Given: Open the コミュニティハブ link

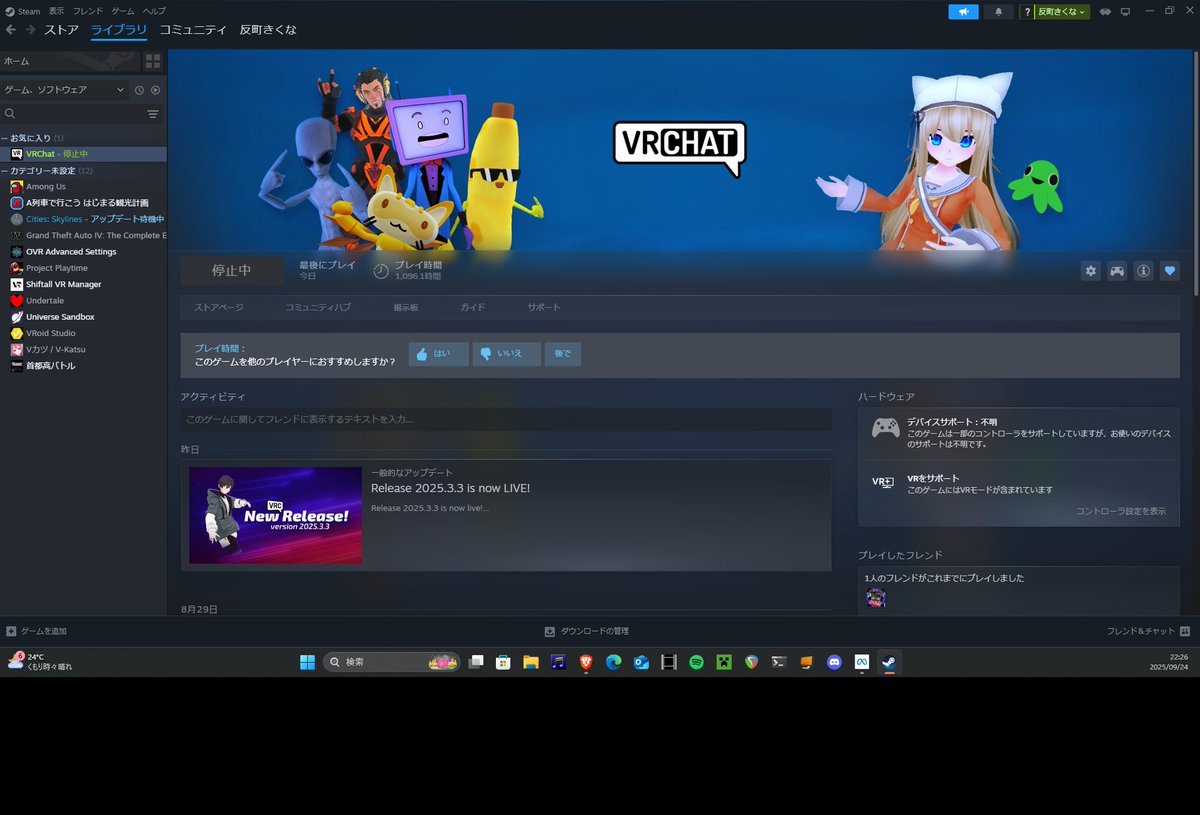Looking at the screenshot, I should click(318, 308).
